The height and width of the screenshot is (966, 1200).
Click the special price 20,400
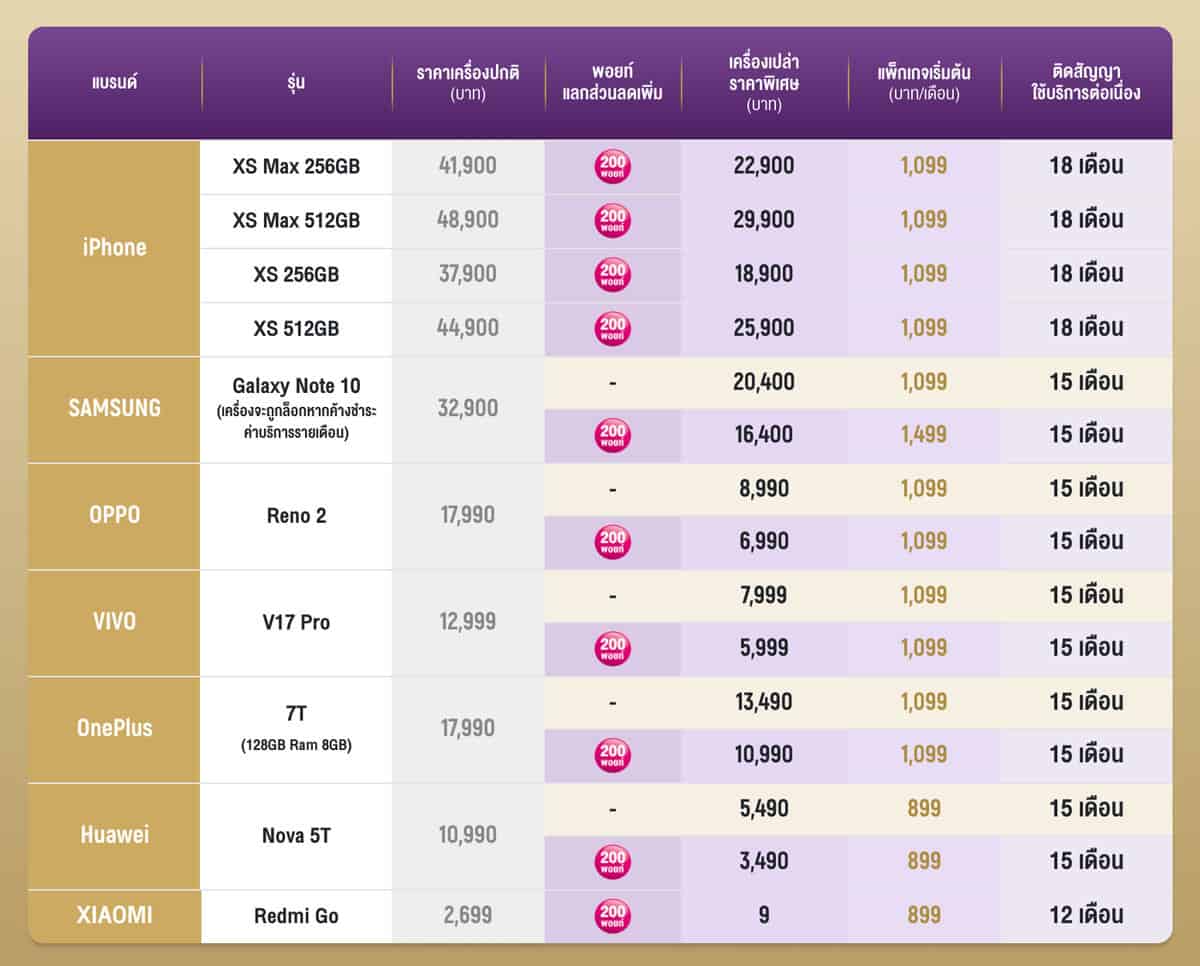coord(764,382)
